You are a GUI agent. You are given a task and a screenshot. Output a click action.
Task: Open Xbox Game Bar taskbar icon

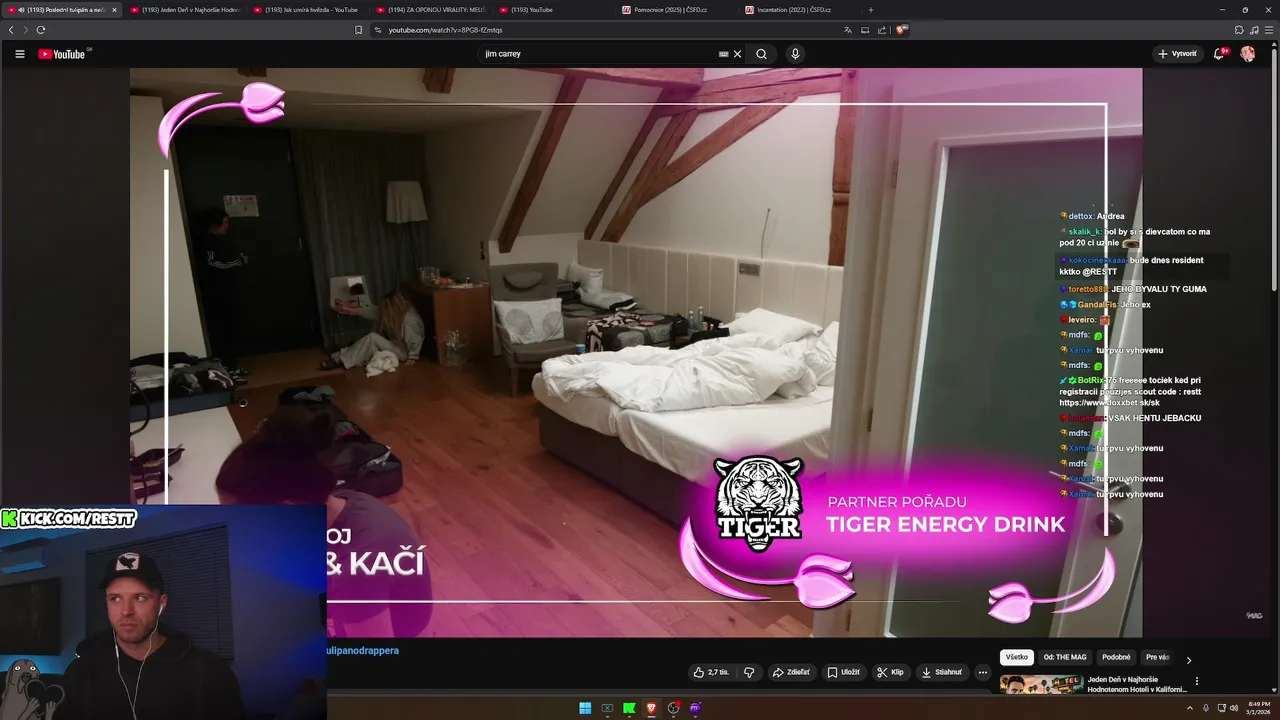point(607,708)
